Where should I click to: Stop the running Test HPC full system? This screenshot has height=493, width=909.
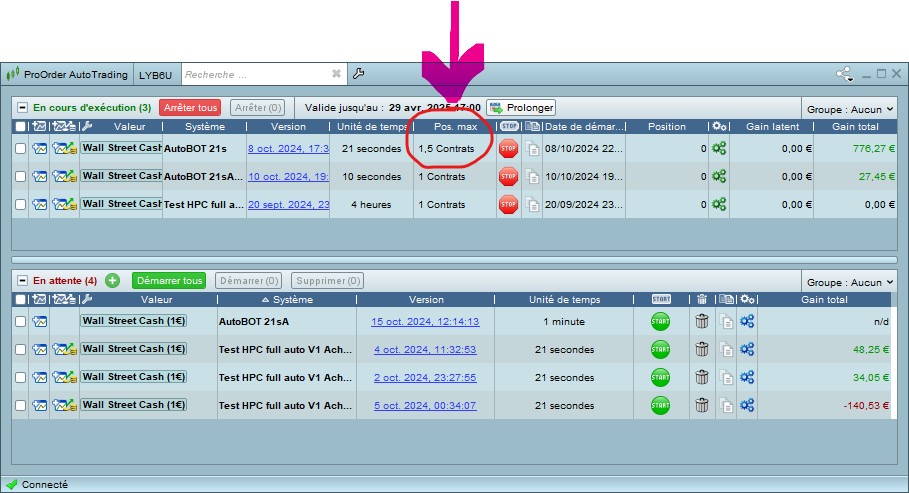click(508, 204)
